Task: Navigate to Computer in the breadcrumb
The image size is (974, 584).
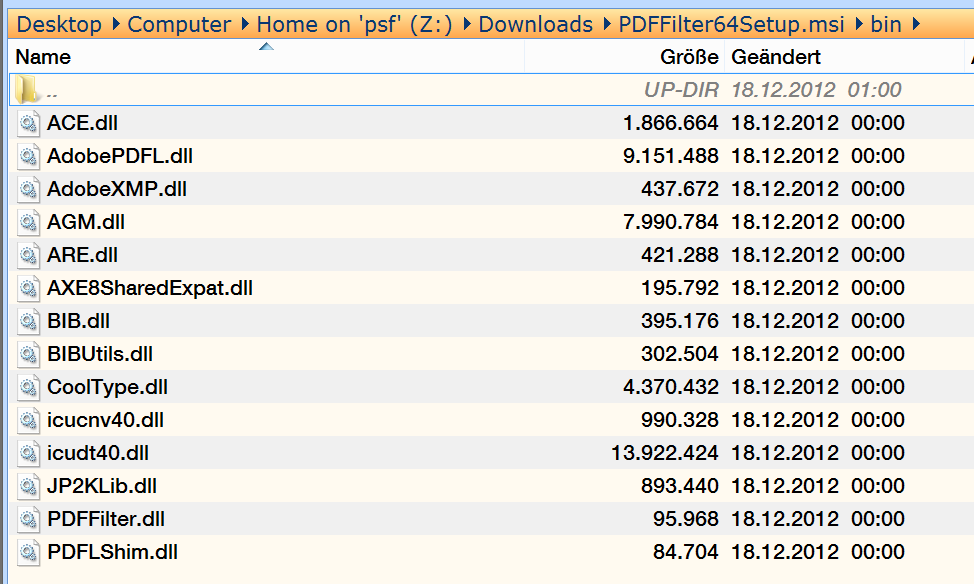Action: point(180,25)
